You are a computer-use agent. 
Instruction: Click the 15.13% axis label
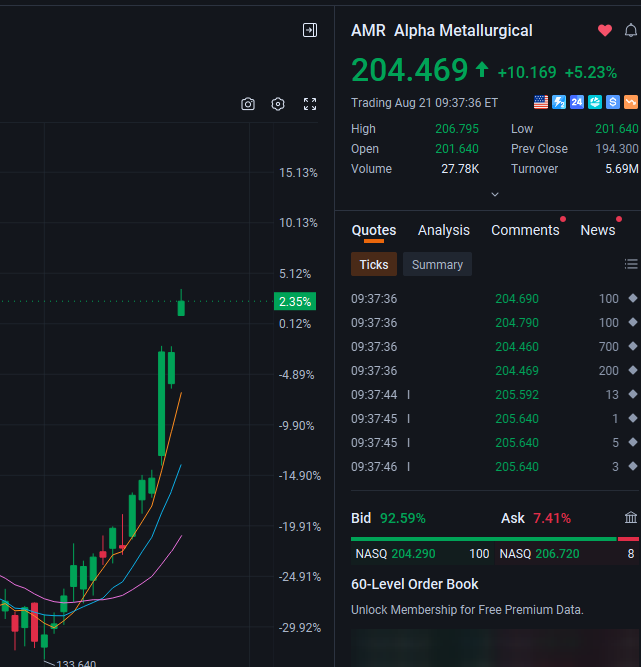[298, 173]
